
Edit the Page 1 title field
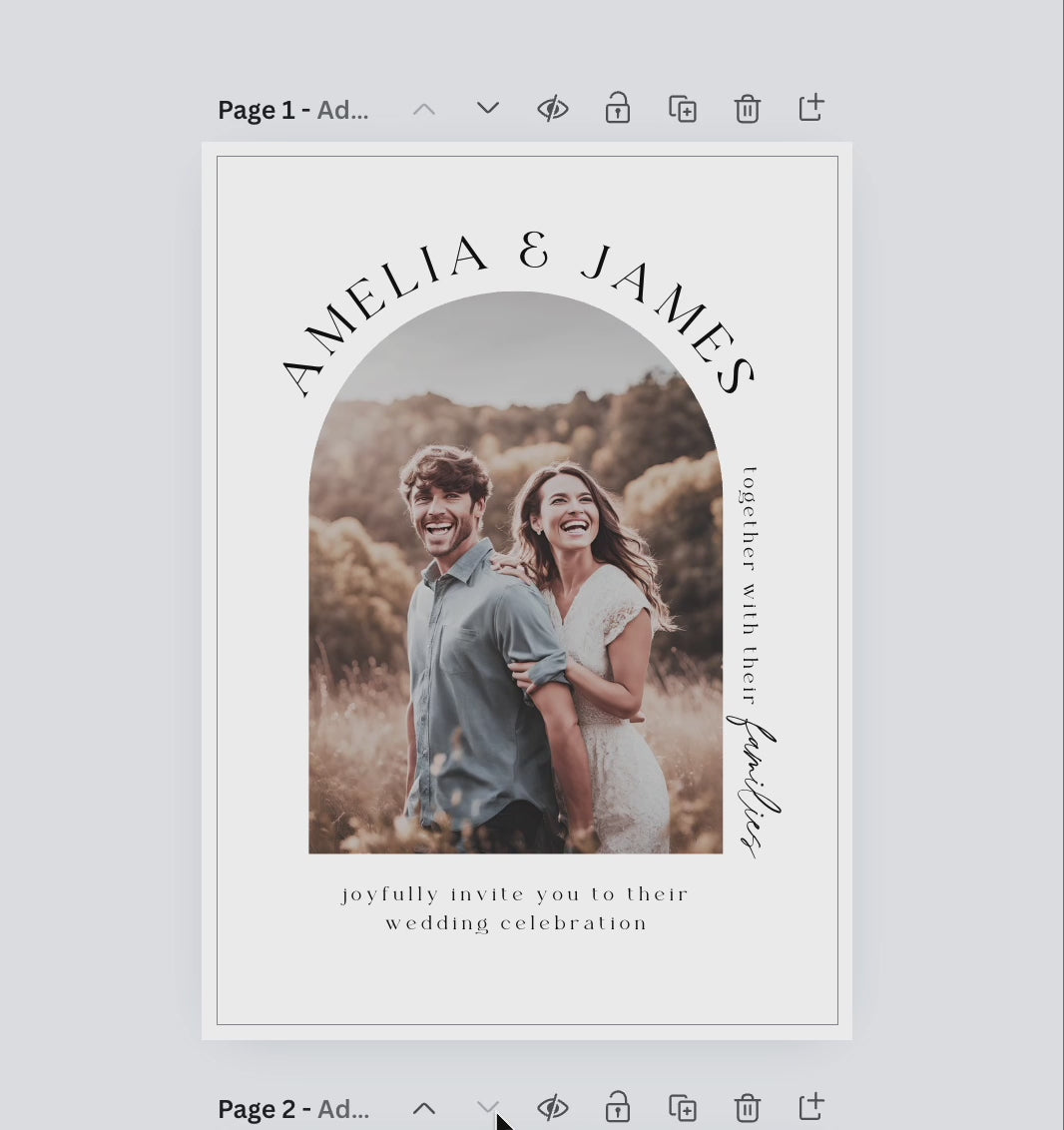click(342, 110)
